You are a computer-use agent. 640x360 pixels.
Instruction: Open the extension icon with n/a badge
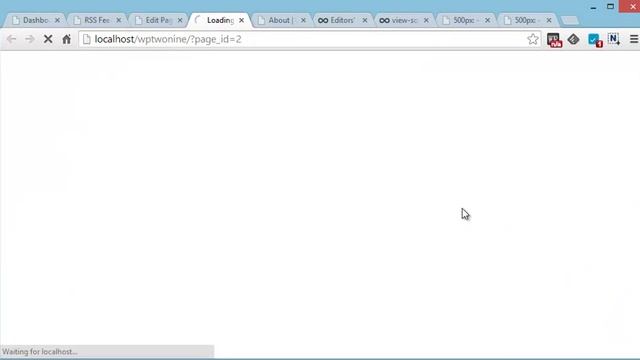point(554,40)
